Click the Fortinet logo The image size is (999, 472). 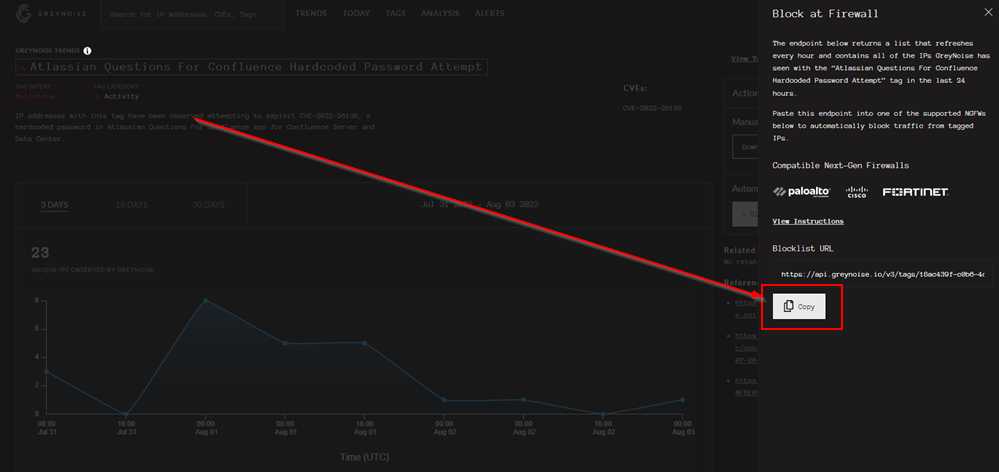tap(915, 192)
